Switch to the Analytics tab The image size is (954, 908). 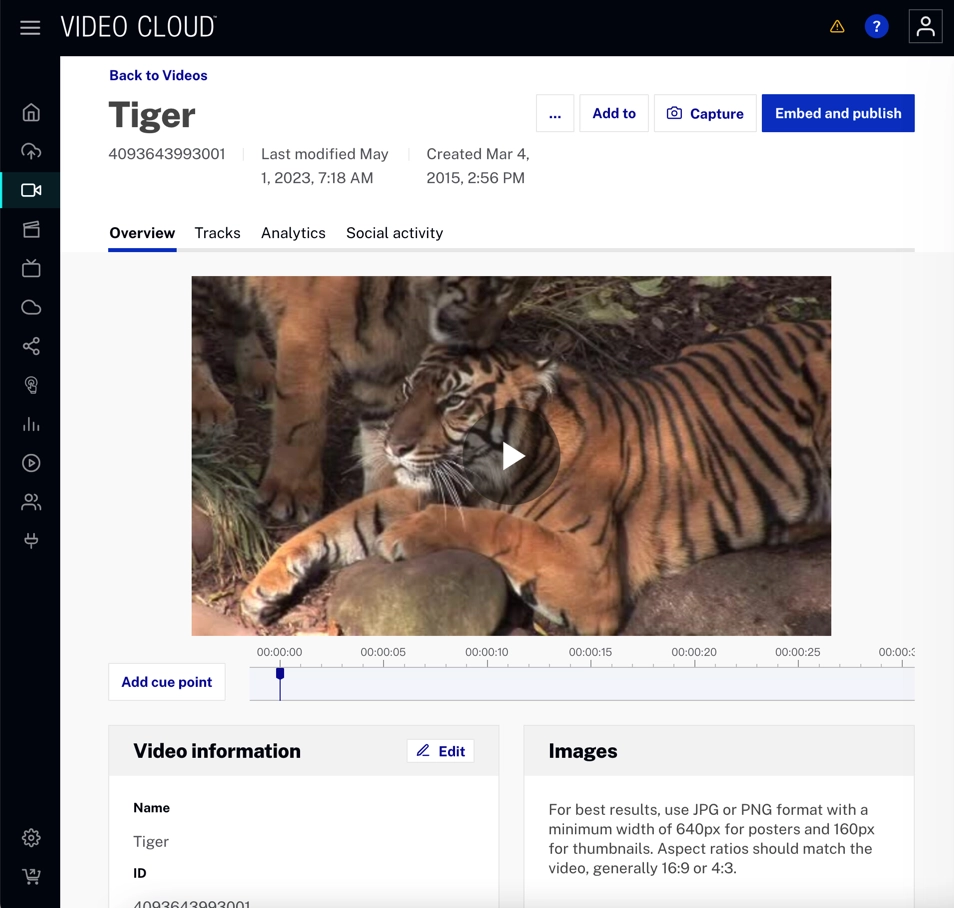click(x=293, y=233)
